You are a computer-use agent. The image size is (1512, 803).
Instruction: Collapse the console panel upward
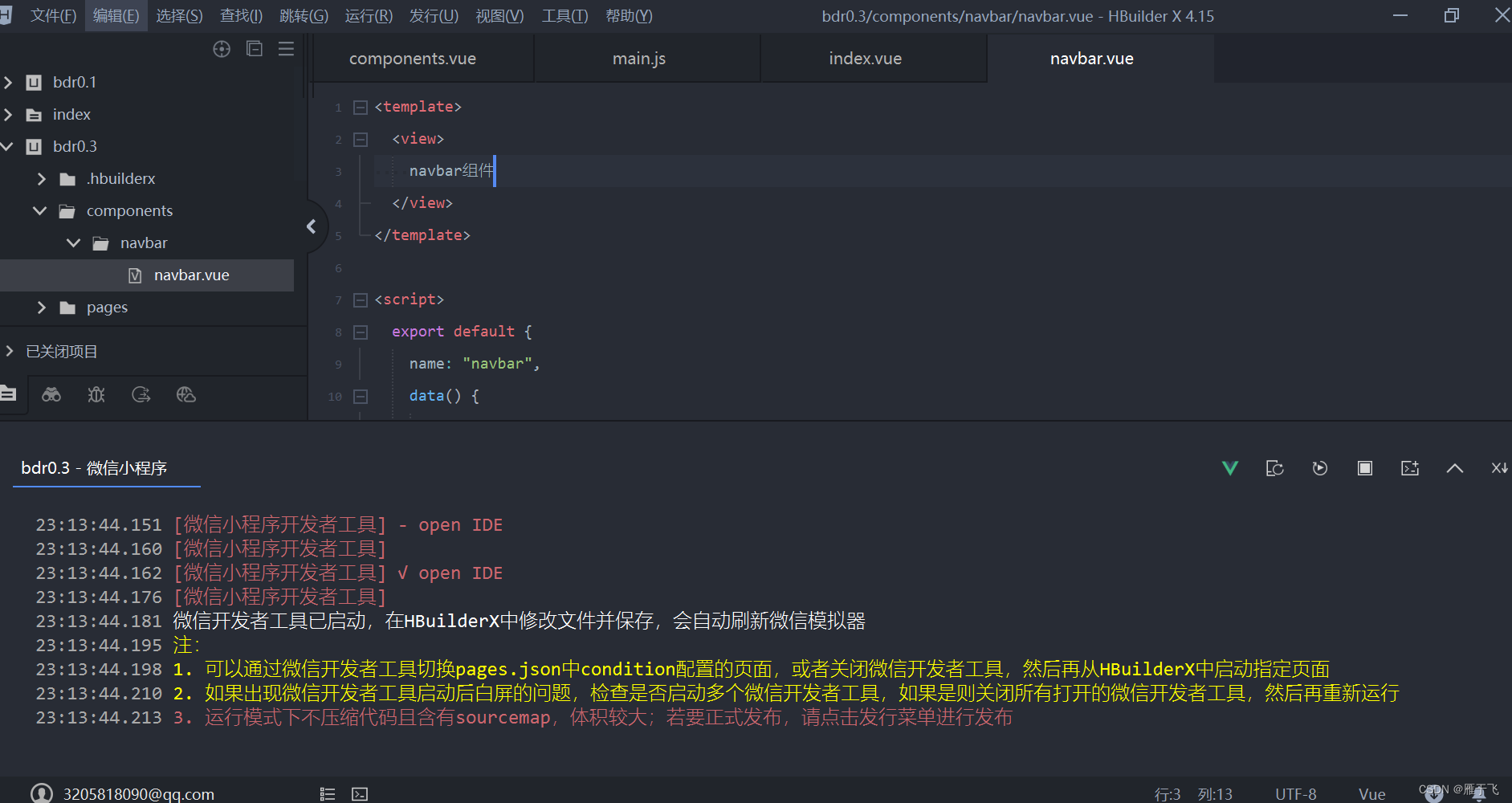(1455, 468)
